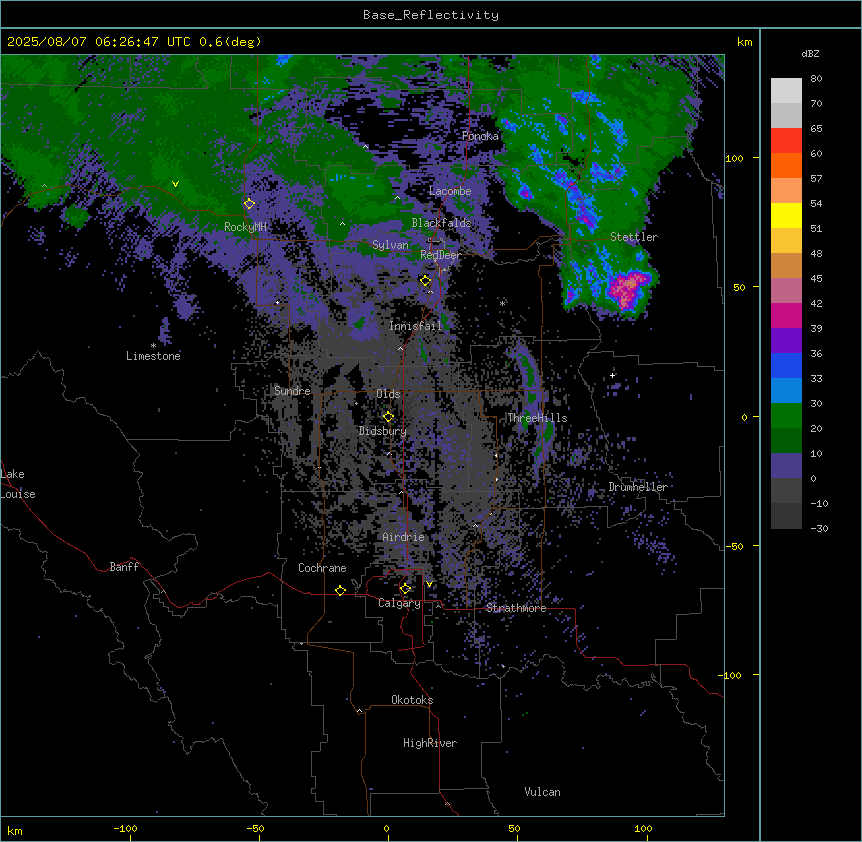This screenshot has height=842, width=862.
Task: Click the Limestone label
Action: tap(153, 356)
